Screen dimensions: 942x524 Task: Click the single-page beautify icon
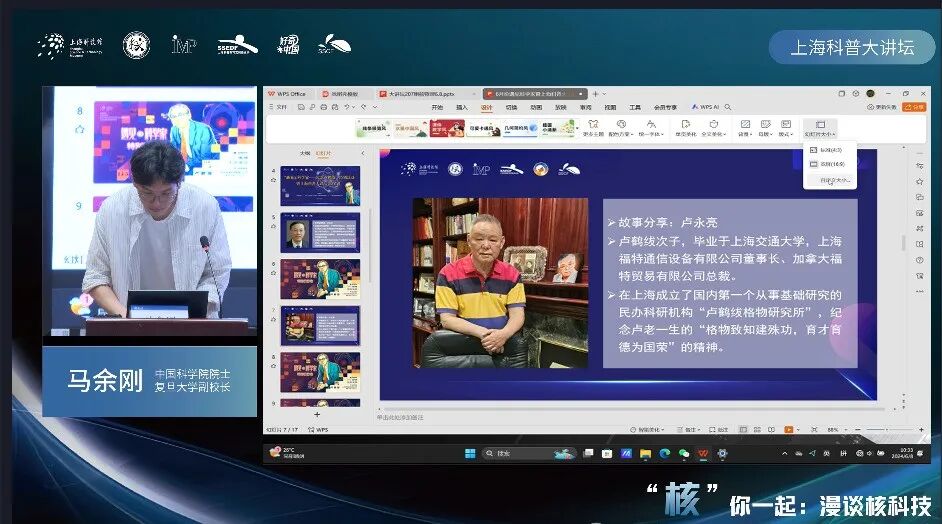[685, 124]
